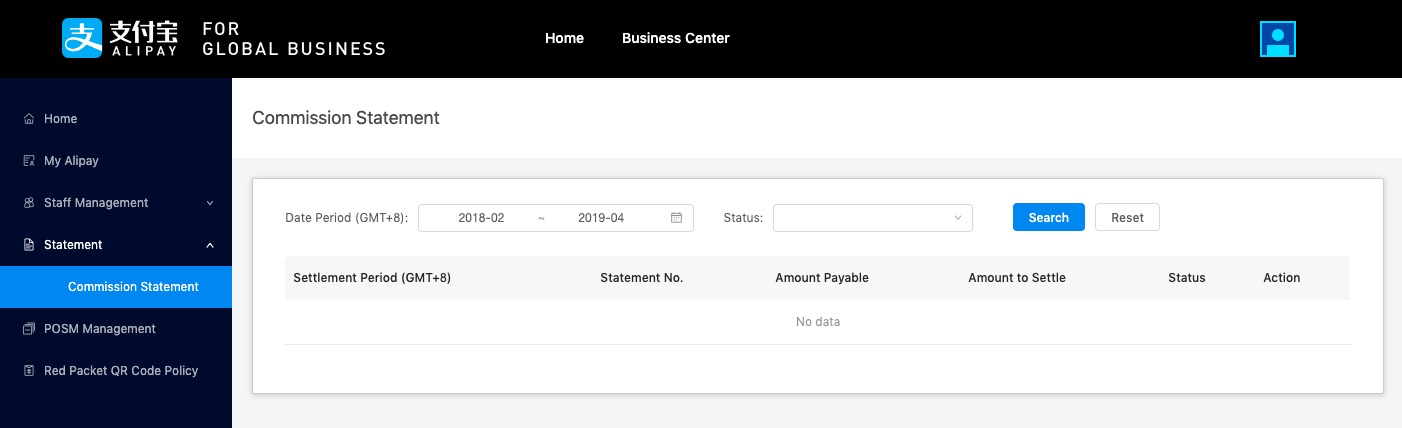
Task: Go to Home in top navigation
Action: click(564, 38)
